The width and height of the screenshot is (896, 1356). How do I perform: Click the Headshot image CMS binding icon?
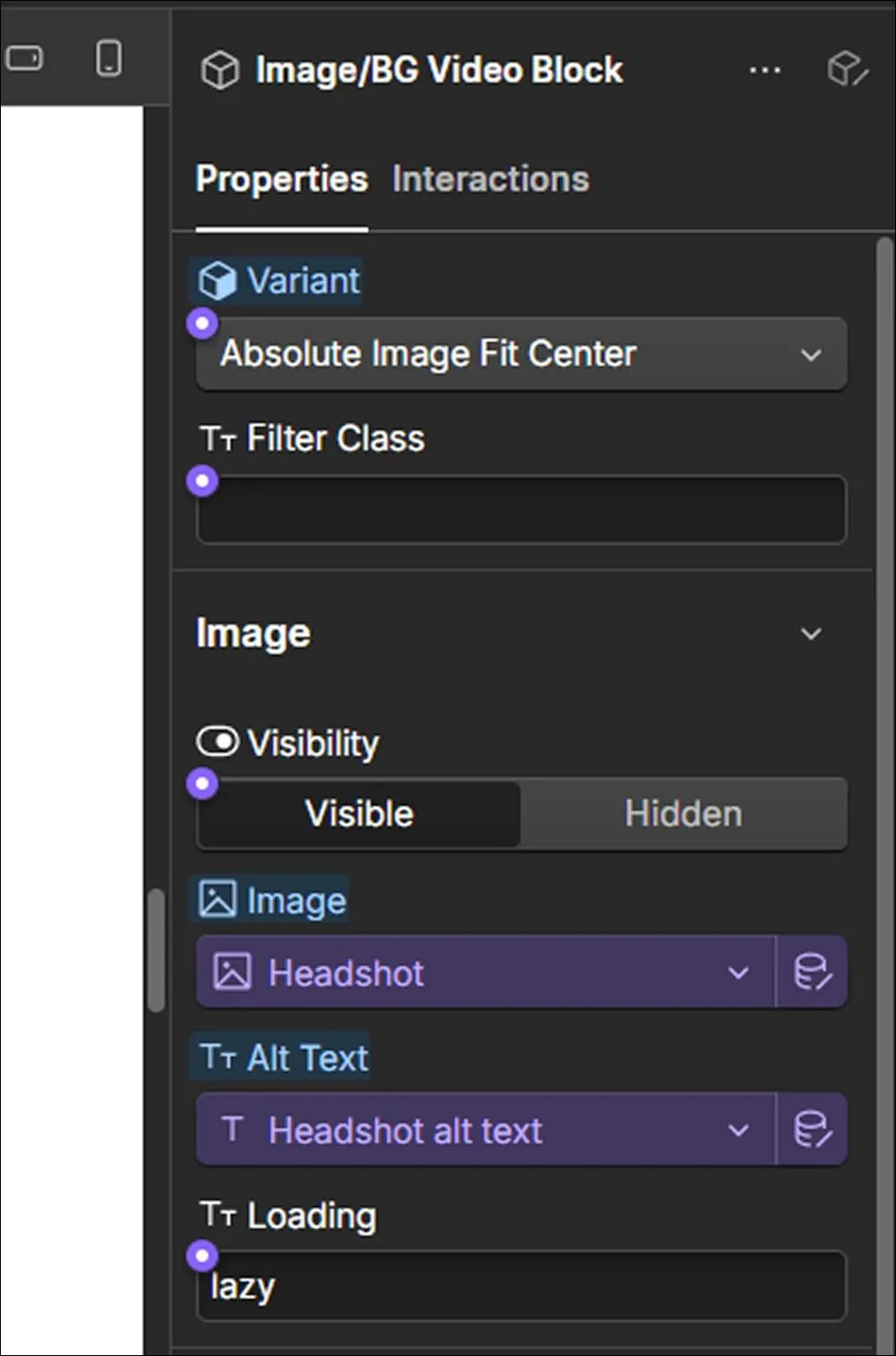[x=812, y=972]
